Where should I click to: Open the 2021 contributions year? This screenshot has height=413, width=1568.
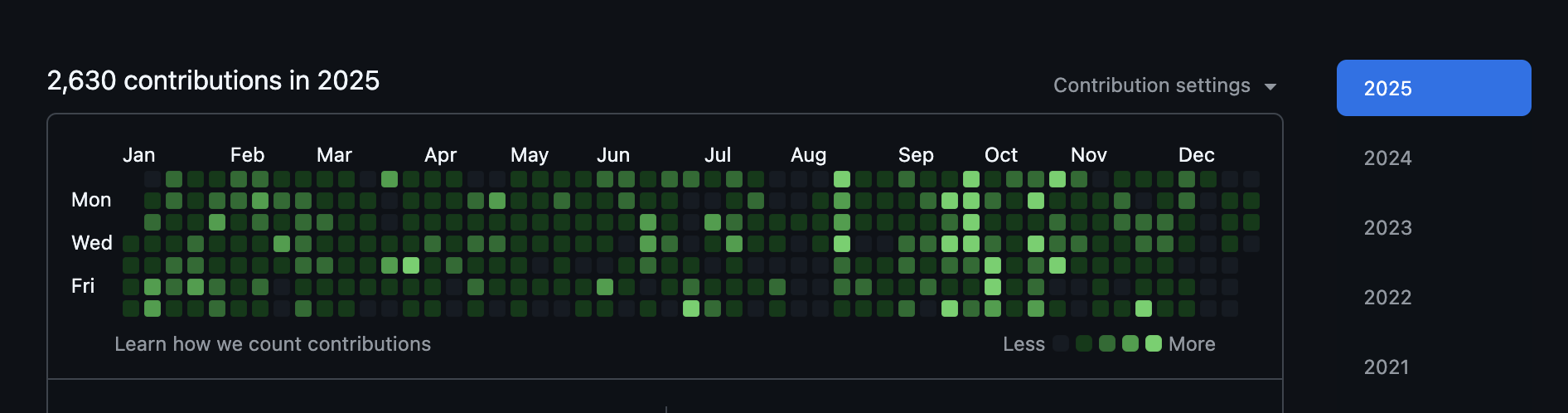click(x=1386, y=367)
